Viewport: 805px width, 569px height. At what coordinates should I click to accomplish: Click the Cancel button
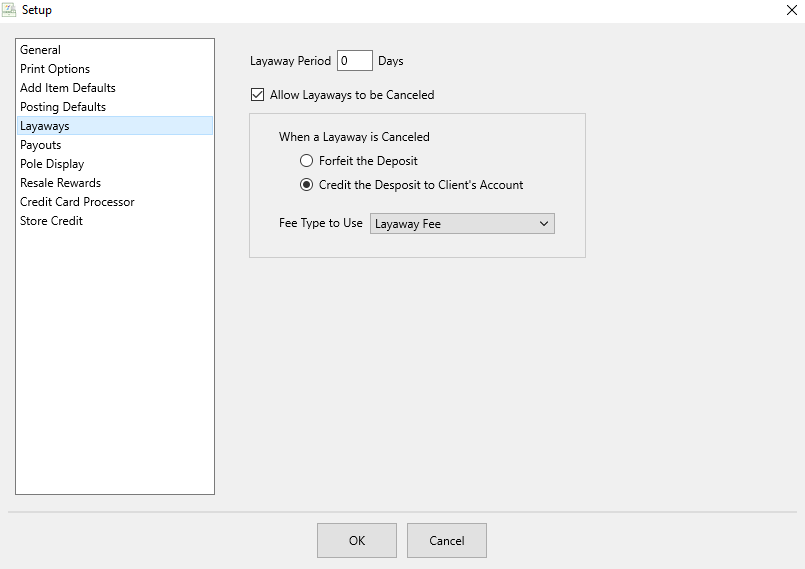[447, 540]
